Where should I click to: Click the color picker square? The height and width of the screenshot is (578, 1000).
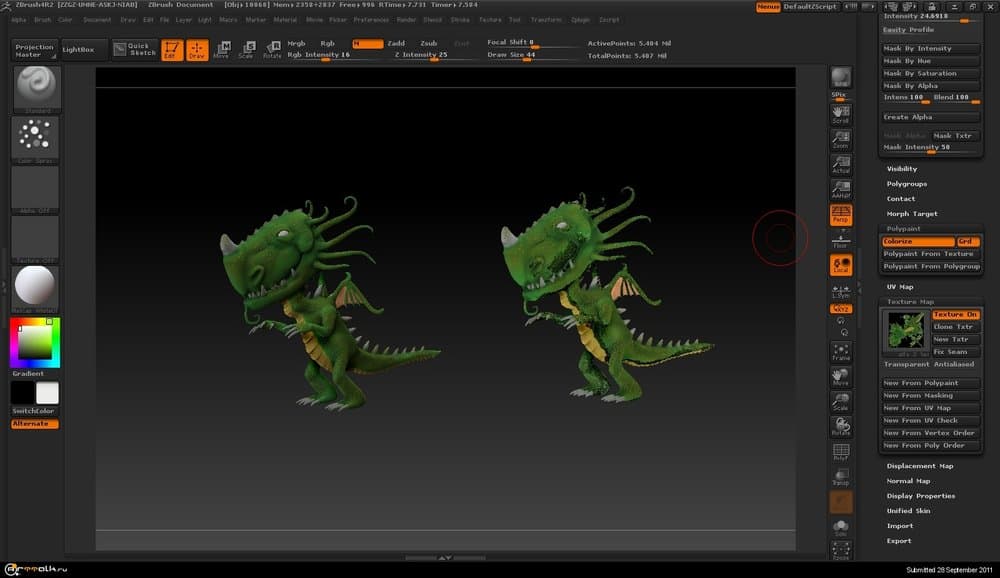click(x=35, y=343)
